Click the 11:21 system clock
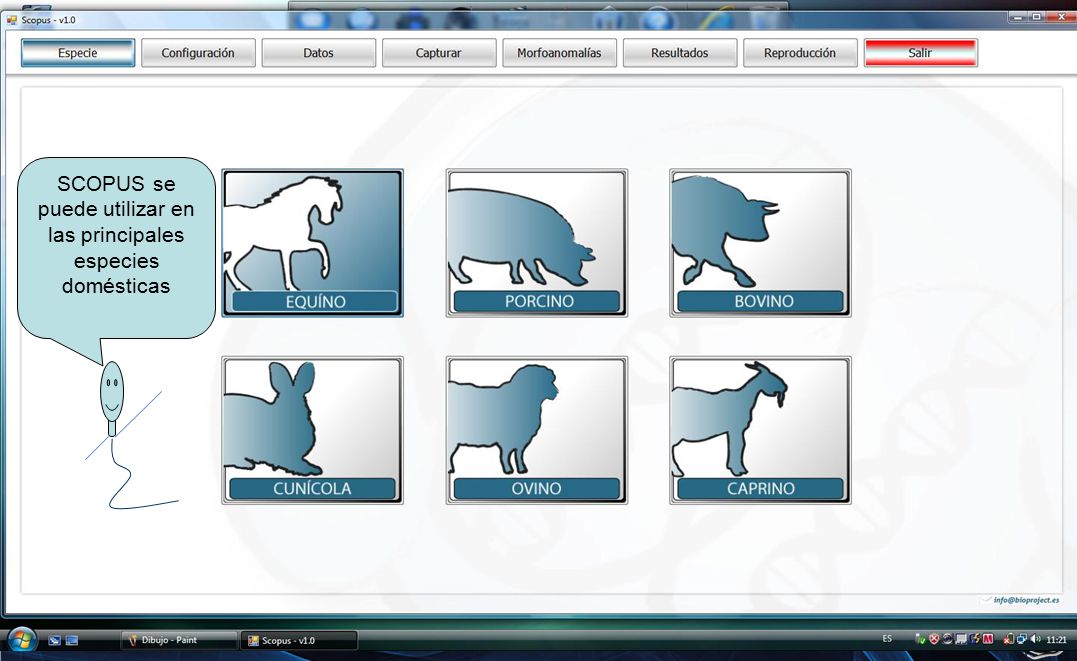The image size is (1077, 661). tap(1056, 640)
